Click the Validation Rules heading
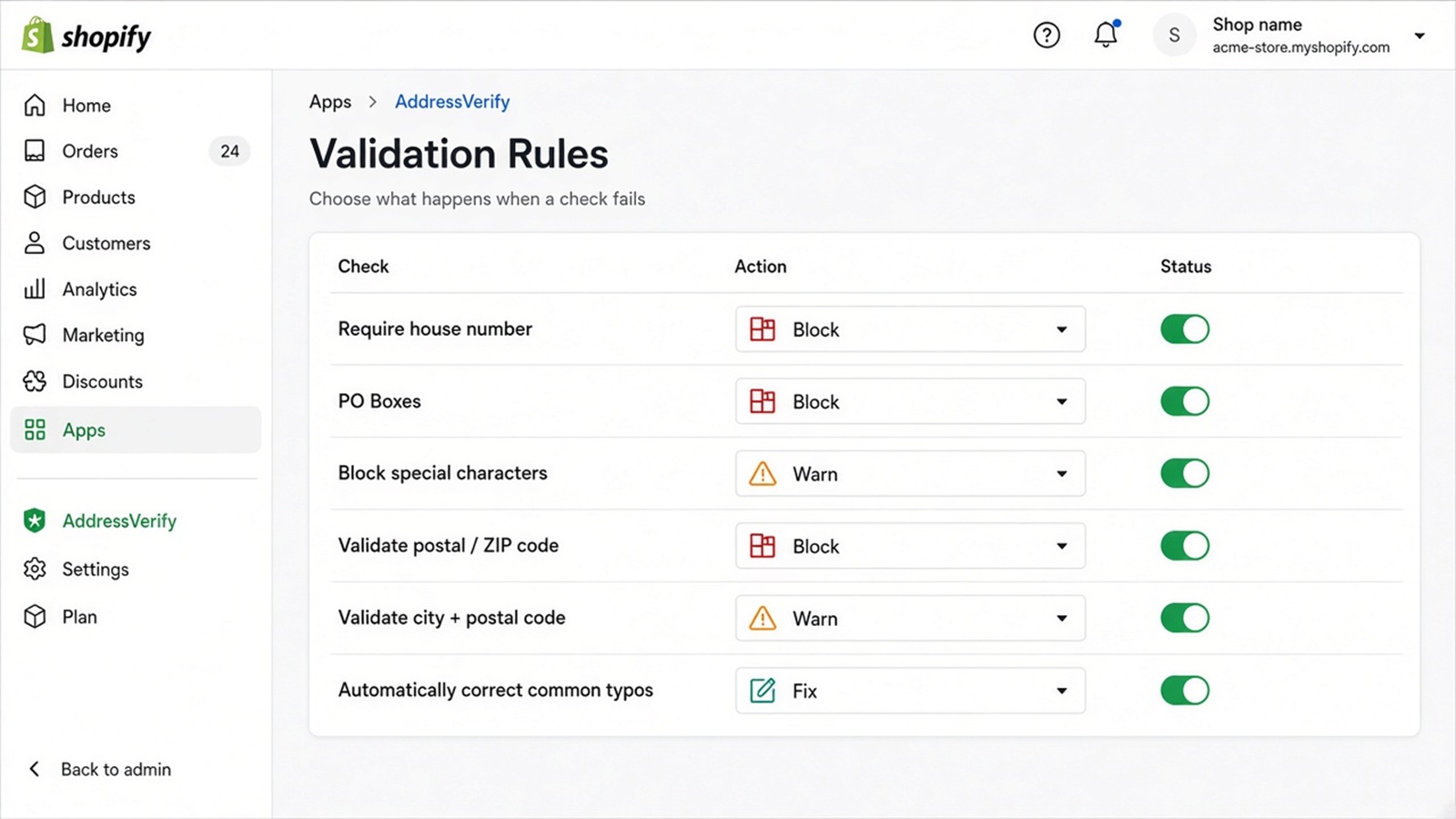The image size is (1456, 819). [459, 154]
